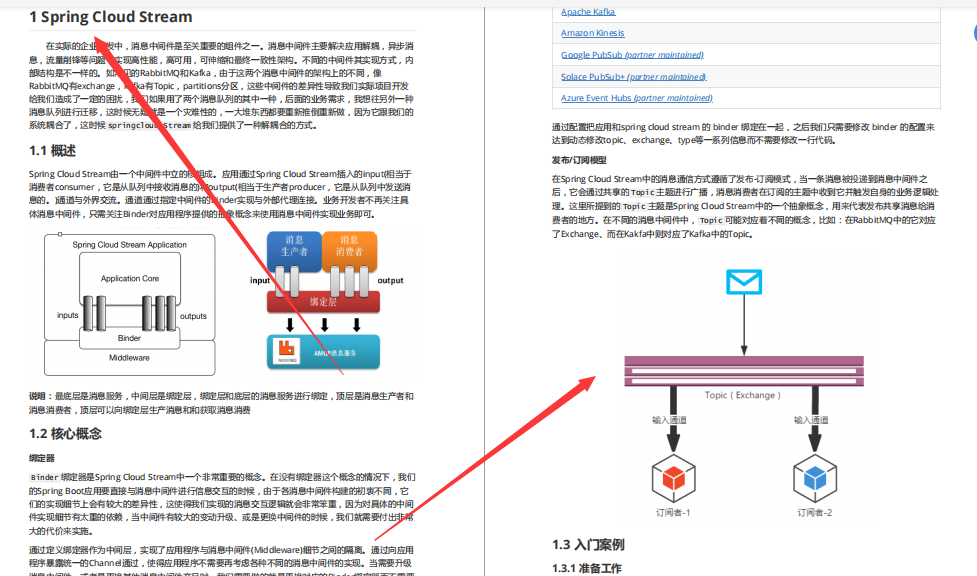Viewport: 977px width, 576px height.
Task: Click the bold input label beside producer
Action: (x=260, y=281)
